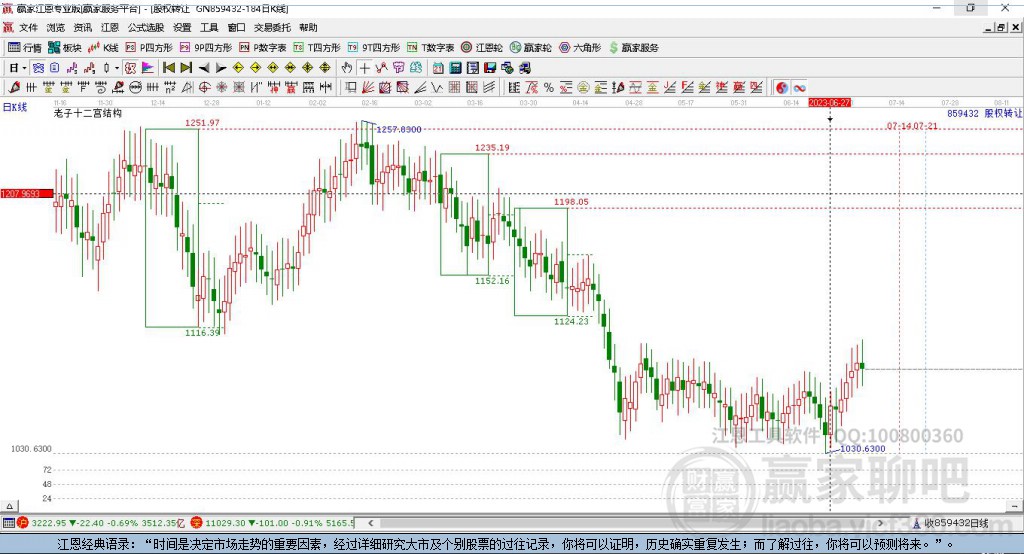Click the calendar date icon

tap(438, 68)
